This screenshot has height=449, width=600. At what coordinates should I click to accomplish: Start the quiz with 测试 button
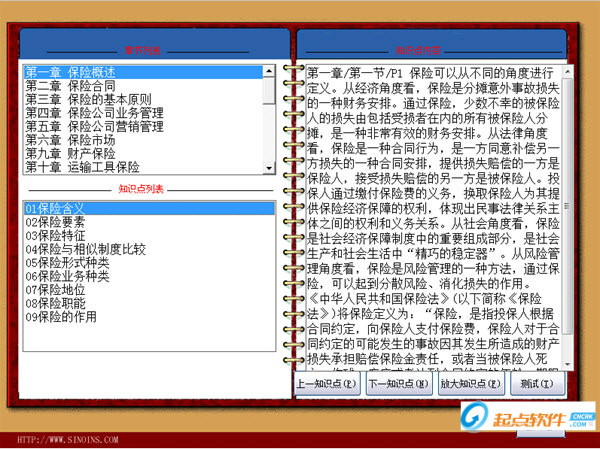pos(537,384)
